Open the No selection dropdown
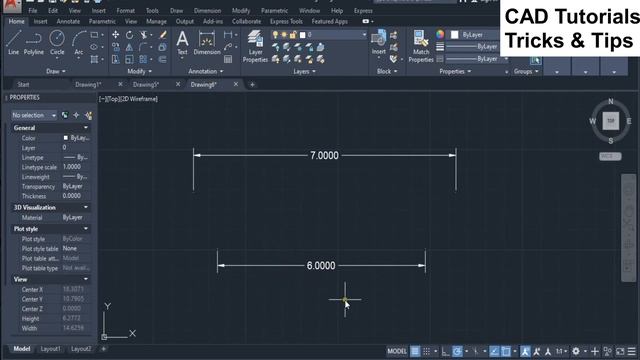Screen dimensions: 640x360 tap(34, 116)
